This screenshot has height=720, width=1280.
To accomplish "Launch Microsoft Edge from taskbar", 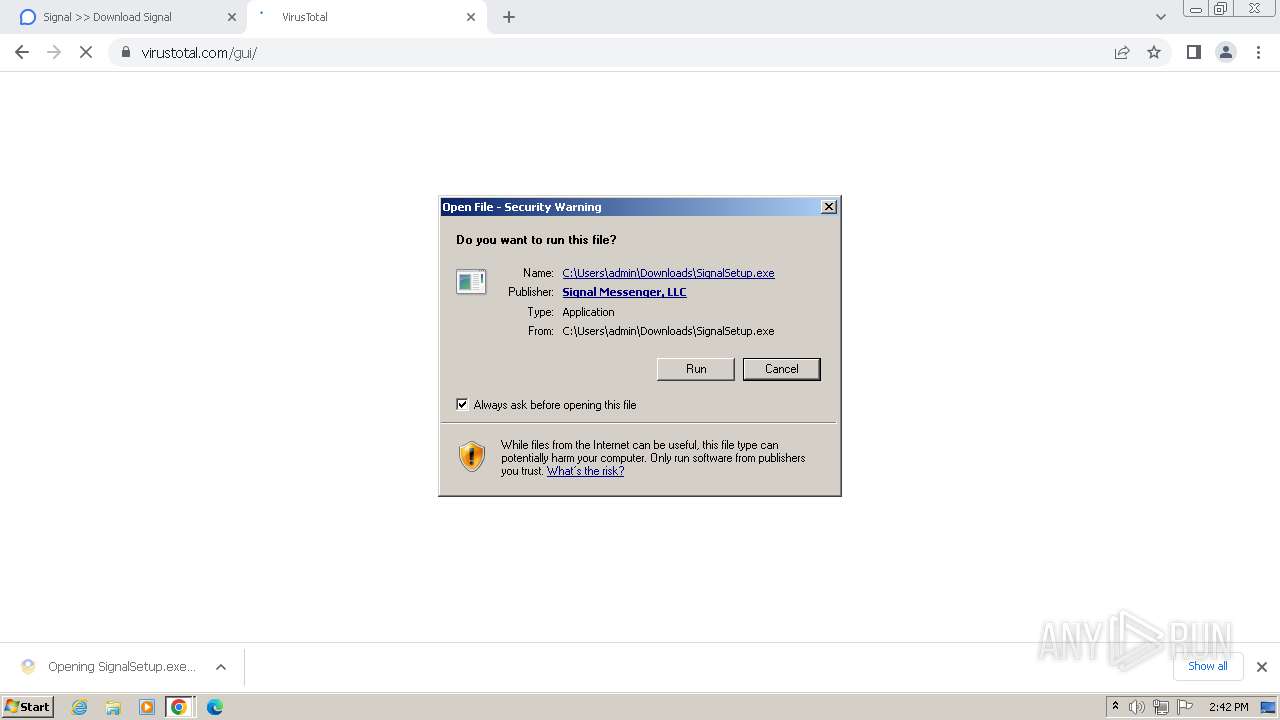I will (214, 707).
